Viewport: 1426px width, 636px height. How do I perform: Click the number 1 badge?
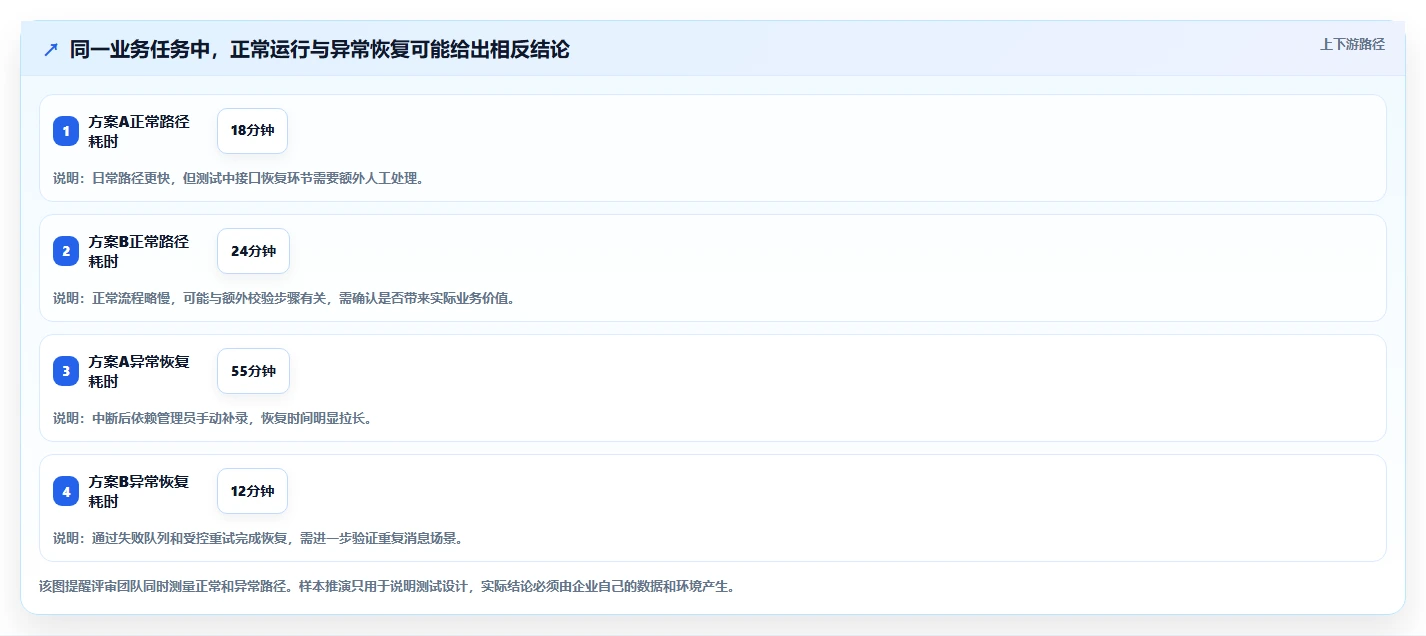click(66, 131)
